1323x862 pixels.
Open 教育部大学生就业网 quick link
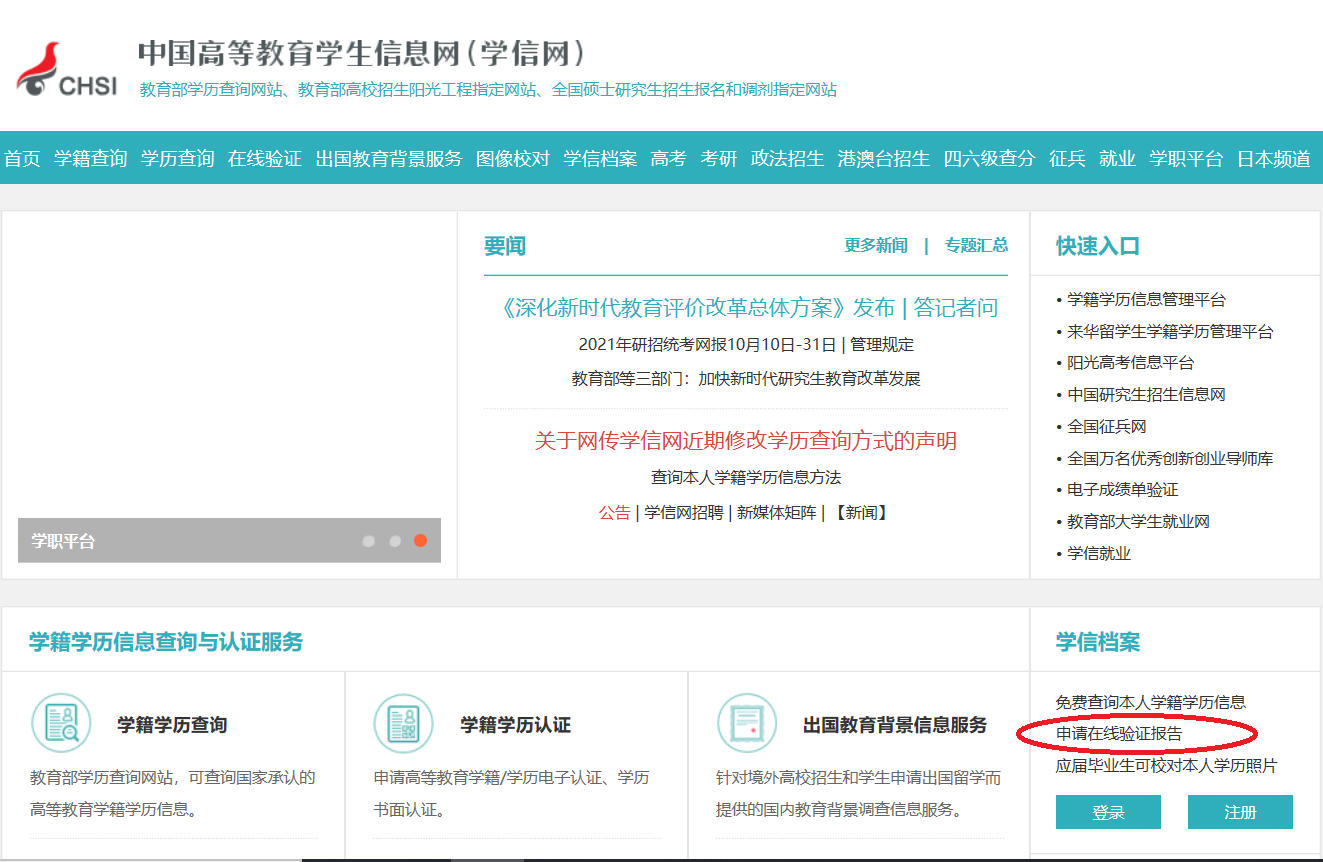click(x=1138, y=521)
